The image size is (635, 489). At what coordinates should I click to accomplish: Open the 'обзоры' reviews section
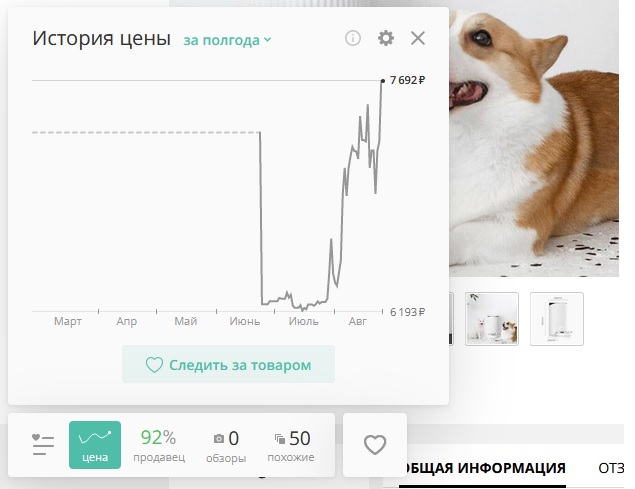(226, 446)
